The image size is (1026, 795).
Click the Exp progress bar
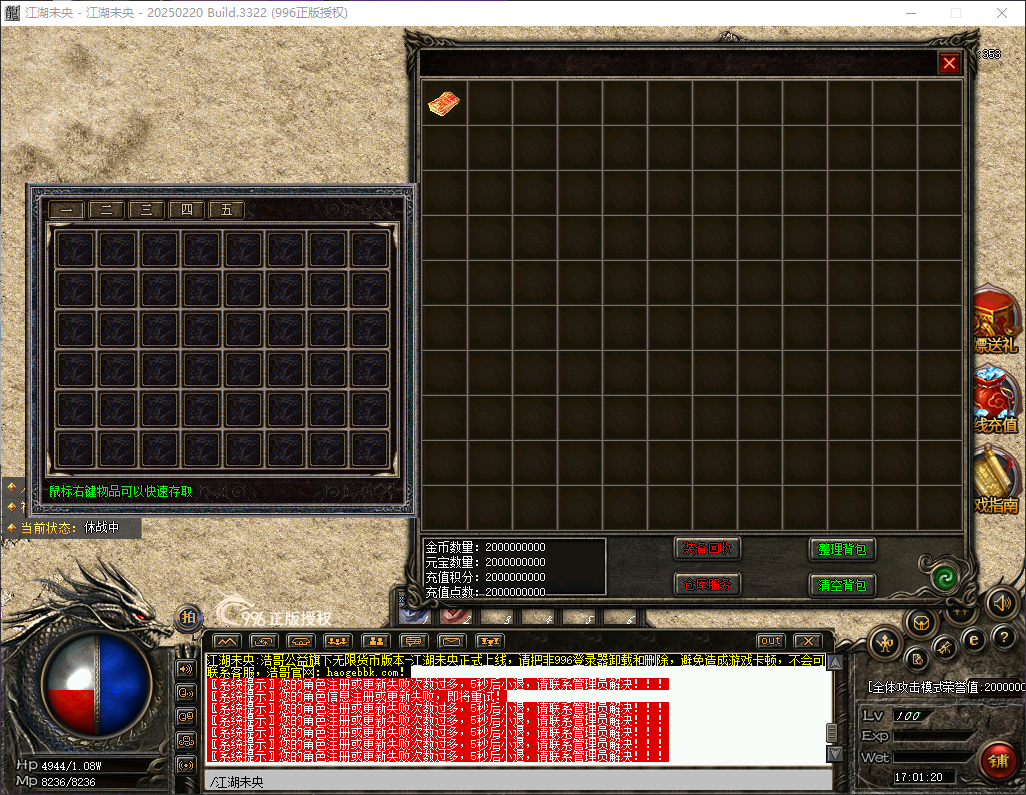933,736
